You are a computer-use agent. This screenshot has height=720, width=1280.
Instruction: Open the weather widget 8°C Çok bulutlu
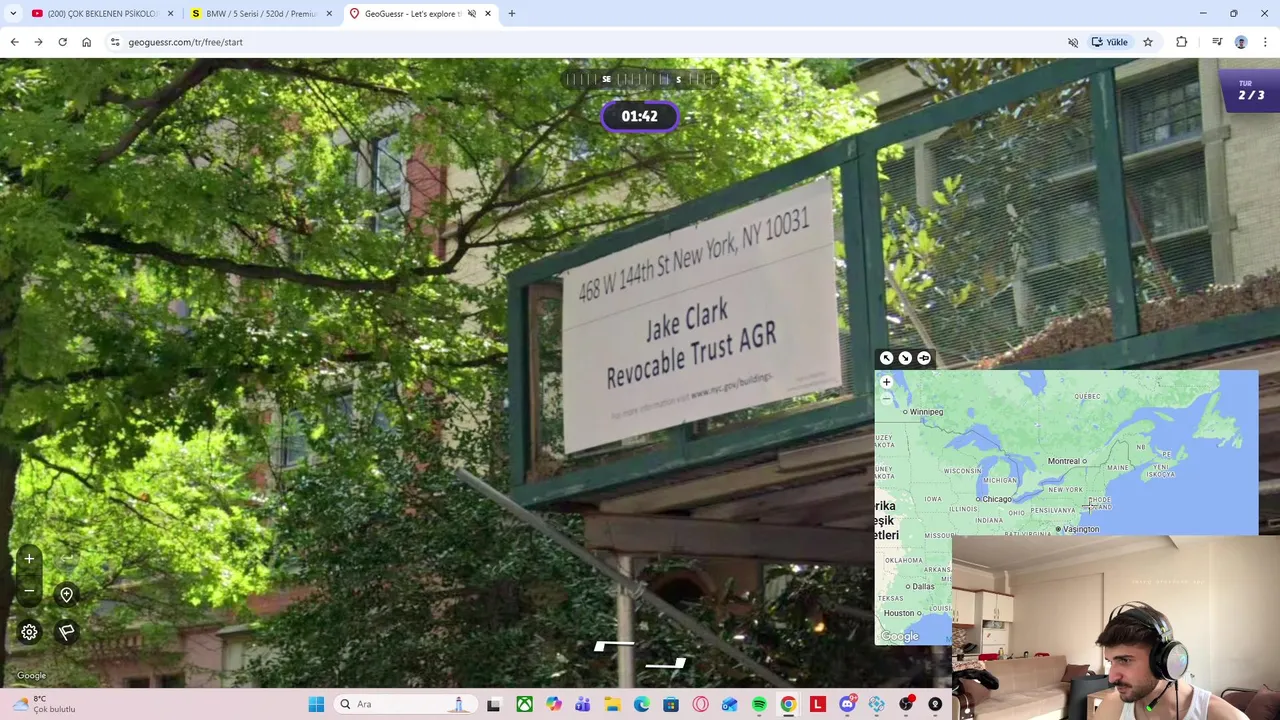click(x=42, y=704)
